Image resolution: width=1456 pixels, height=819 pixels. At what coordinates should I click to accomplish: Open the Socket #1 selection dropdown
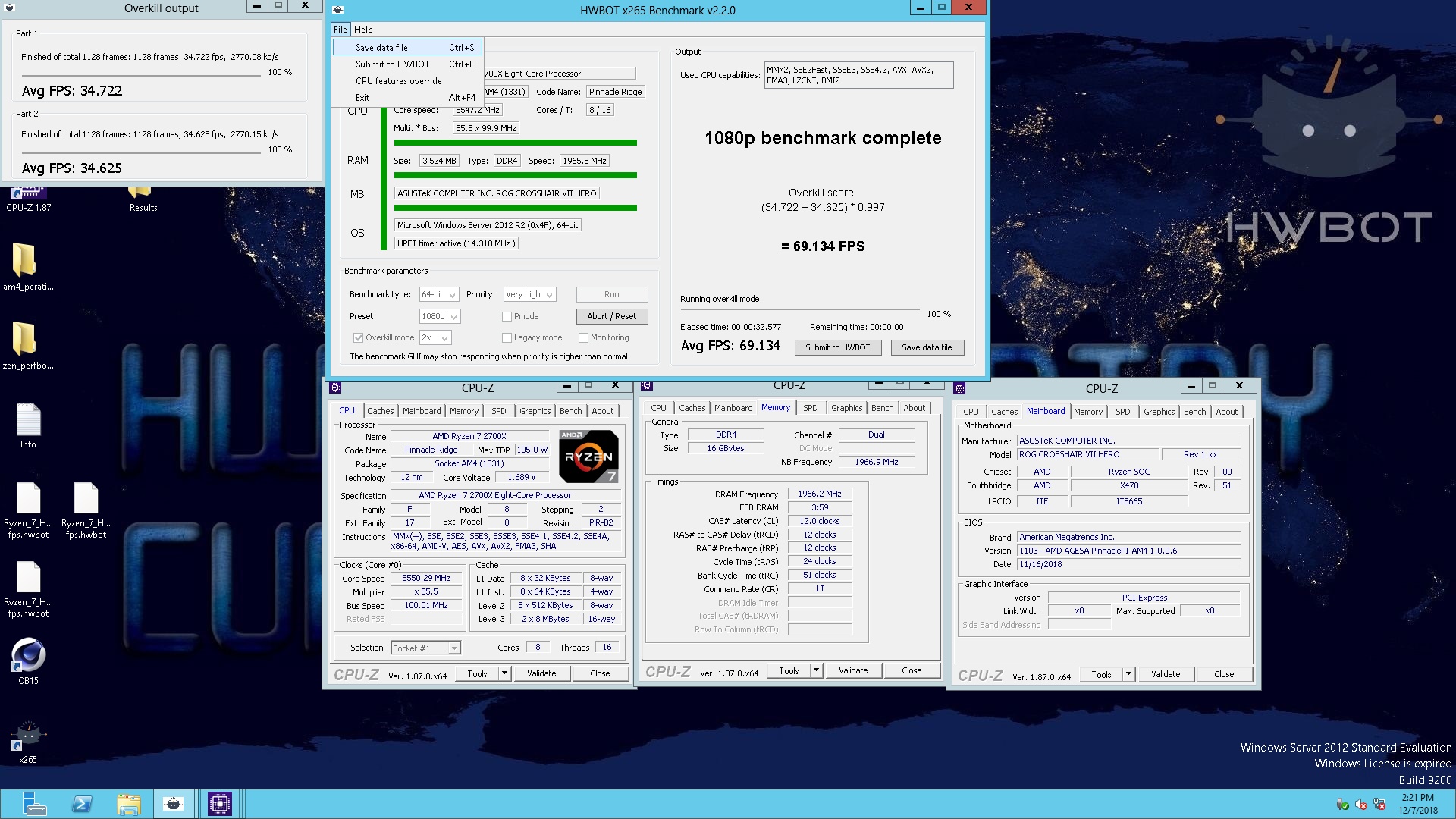click(425, 648)
